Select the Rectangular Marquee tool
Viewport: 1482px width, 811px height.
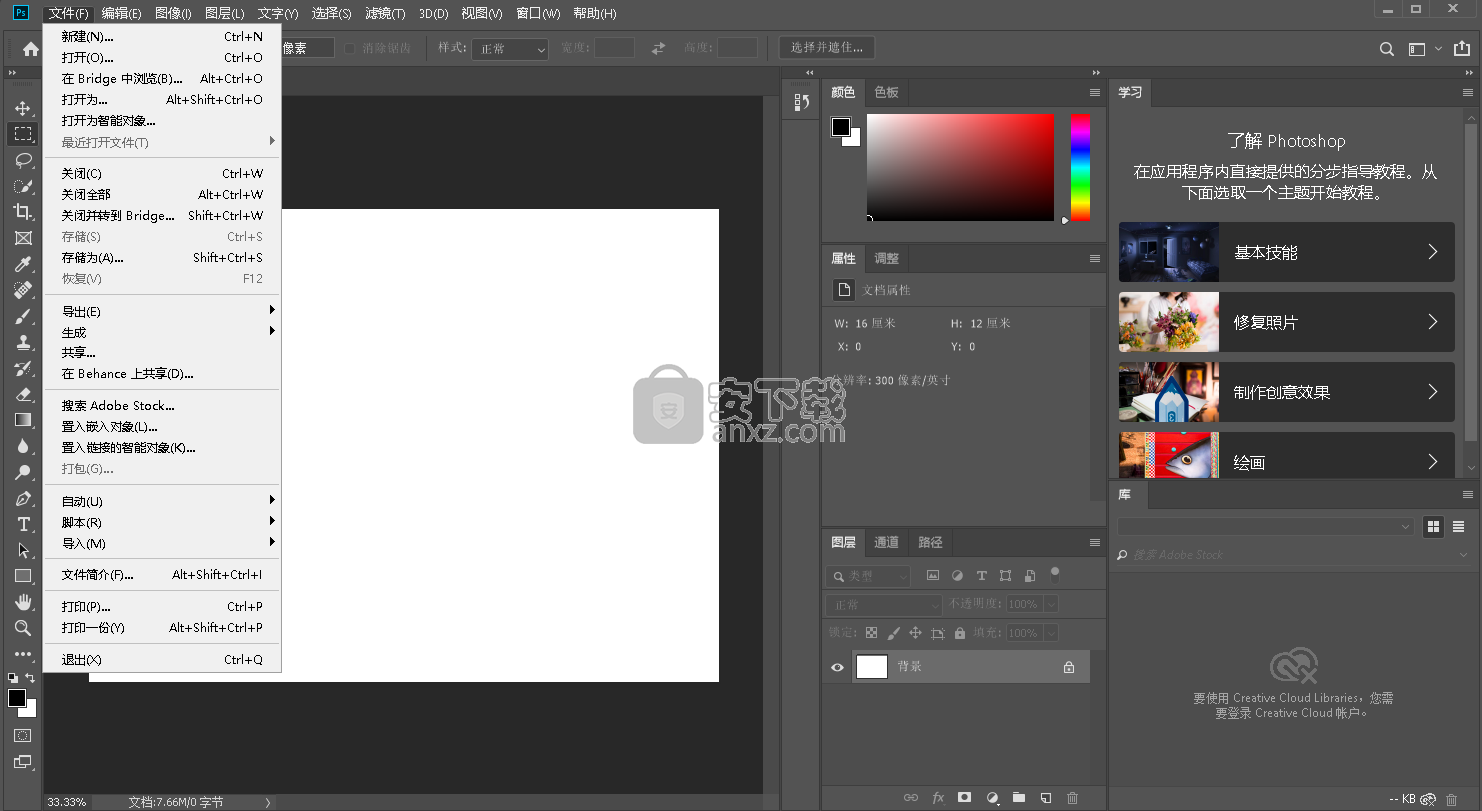coord(23,134)
